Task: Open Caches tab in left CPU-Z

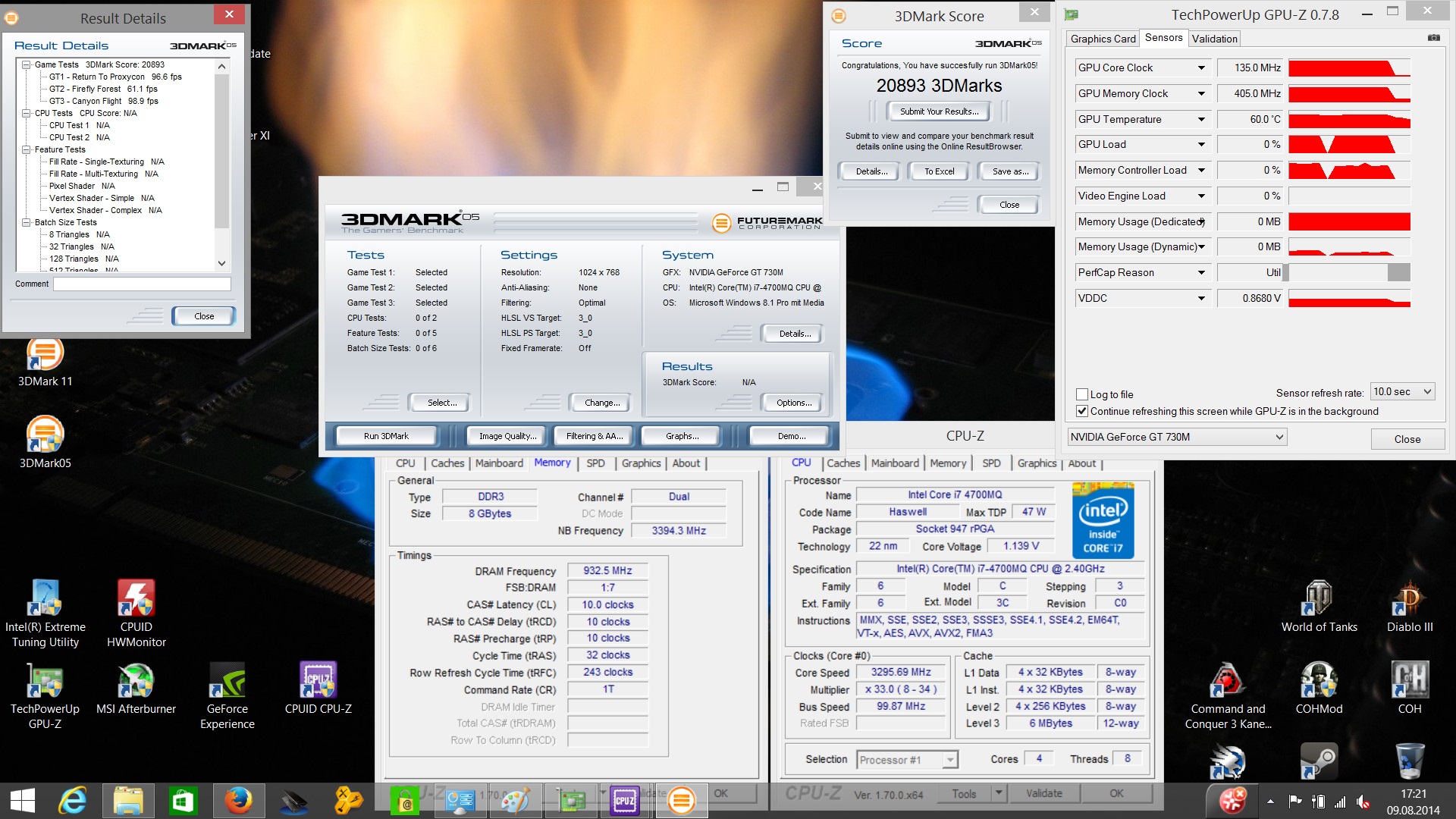Action: click(x=447, y=463)
